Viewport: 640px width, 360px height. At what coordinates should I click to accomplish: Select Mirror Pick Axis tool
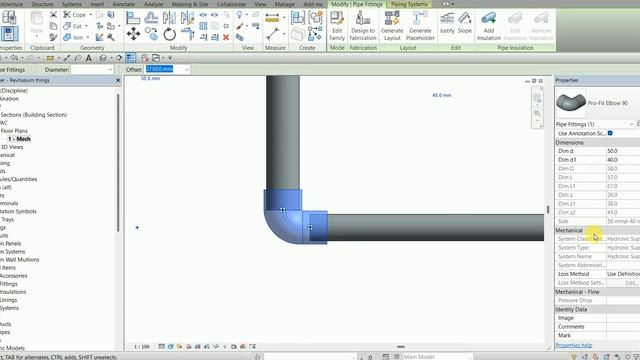[x=169, y=18]
